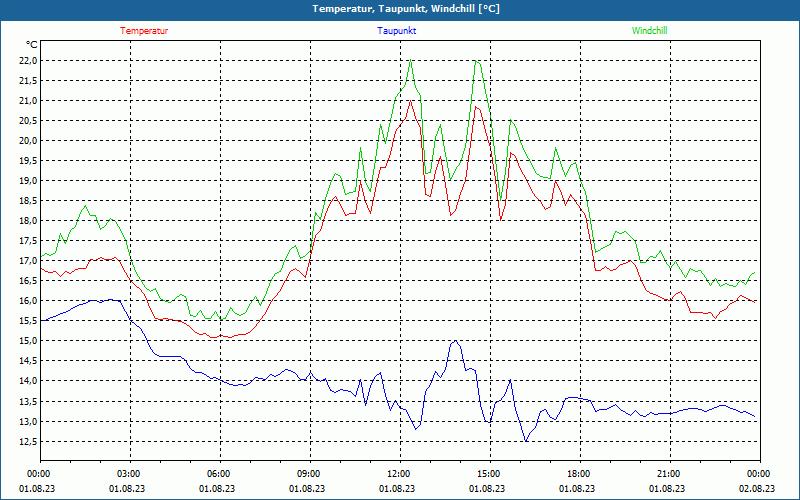Screen dimensions: 800x500
Task: Select the 21:00 time marker on x-axis
Action: 669,474
